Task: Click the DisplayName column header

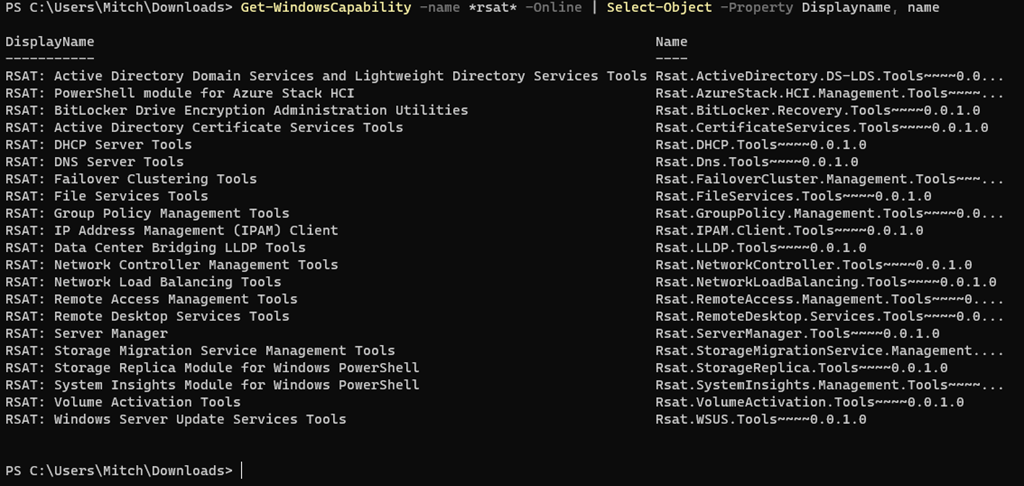Action: pyautogui.click(x=50, y=42)
